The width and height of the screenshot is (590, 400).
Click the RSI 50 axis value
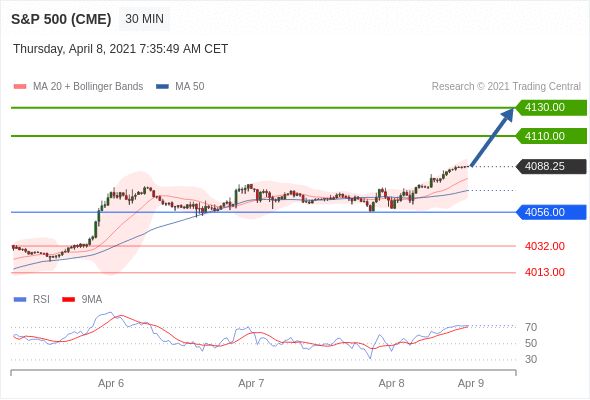(x=531, y=344)
